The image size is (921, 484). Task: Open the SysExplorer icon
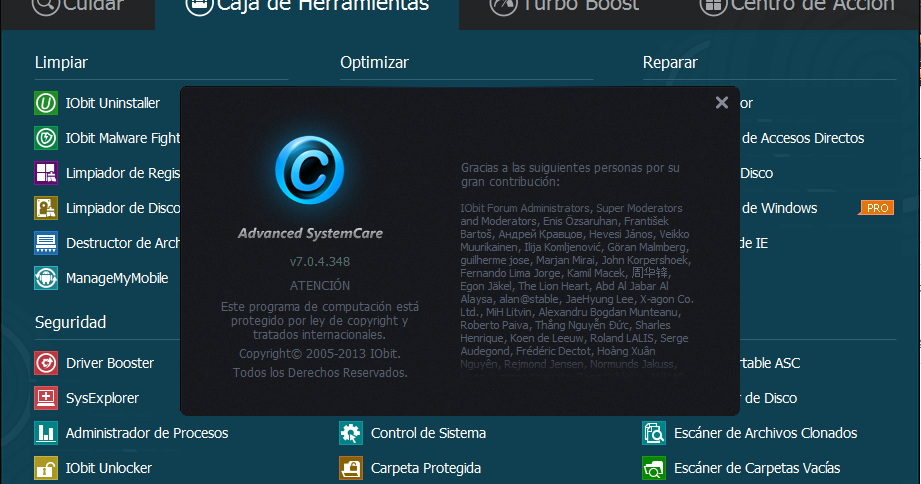pos(46,398)
